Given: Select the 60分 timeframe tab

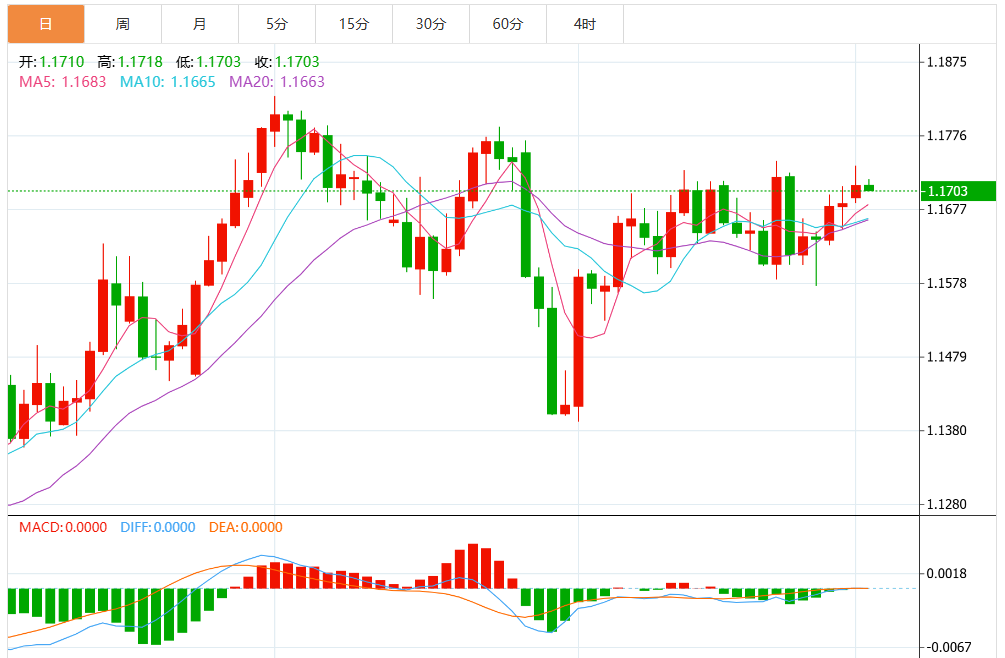Looking at the screenshot, I should [x=508, y=24].
